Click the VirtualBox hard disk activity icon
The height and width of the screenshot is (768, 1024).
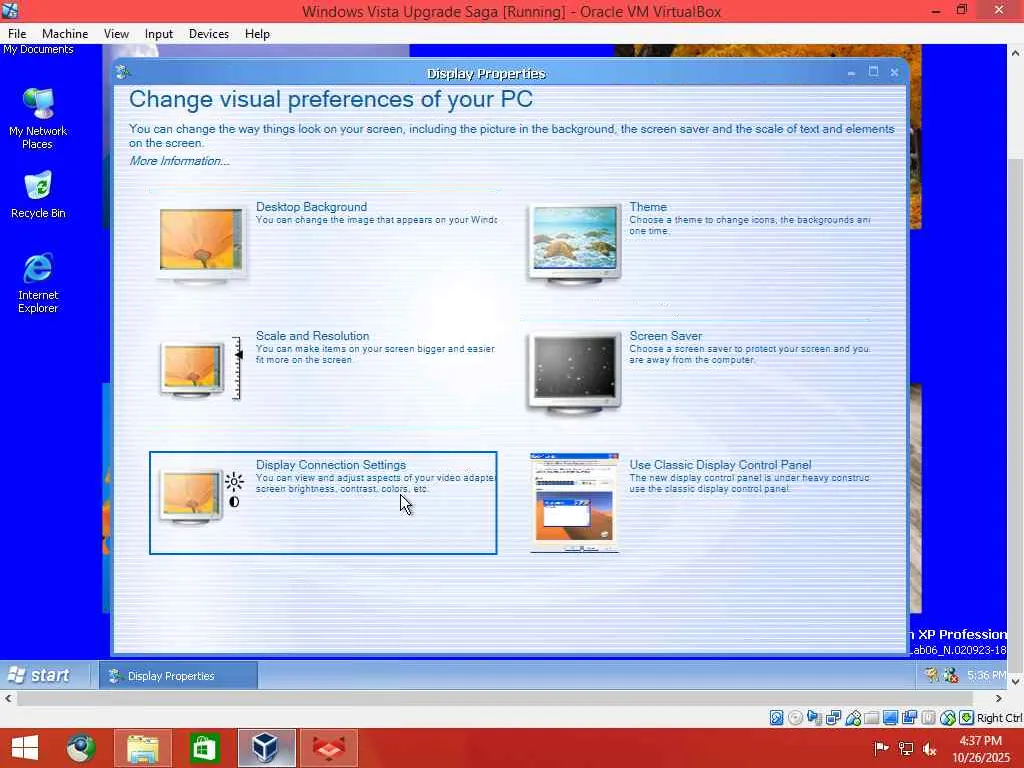[x=776, y=718]
